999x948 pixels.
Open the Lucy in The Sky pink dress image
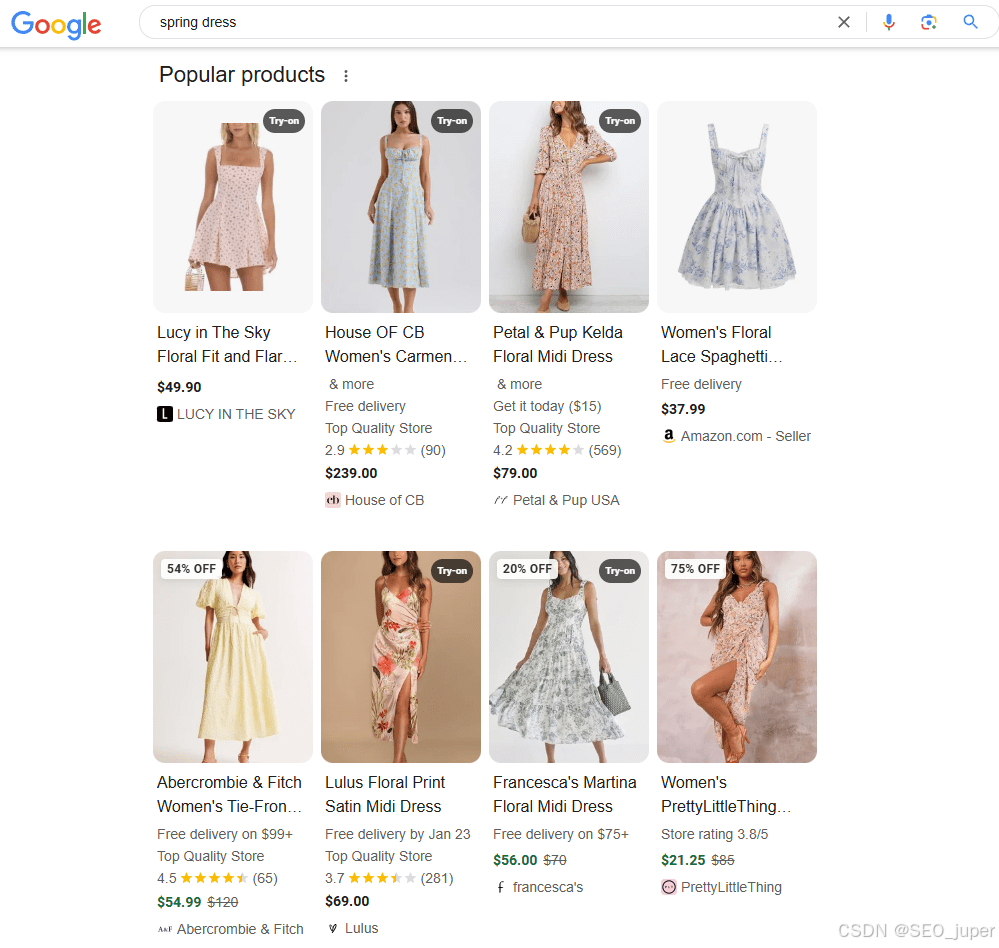233,207
